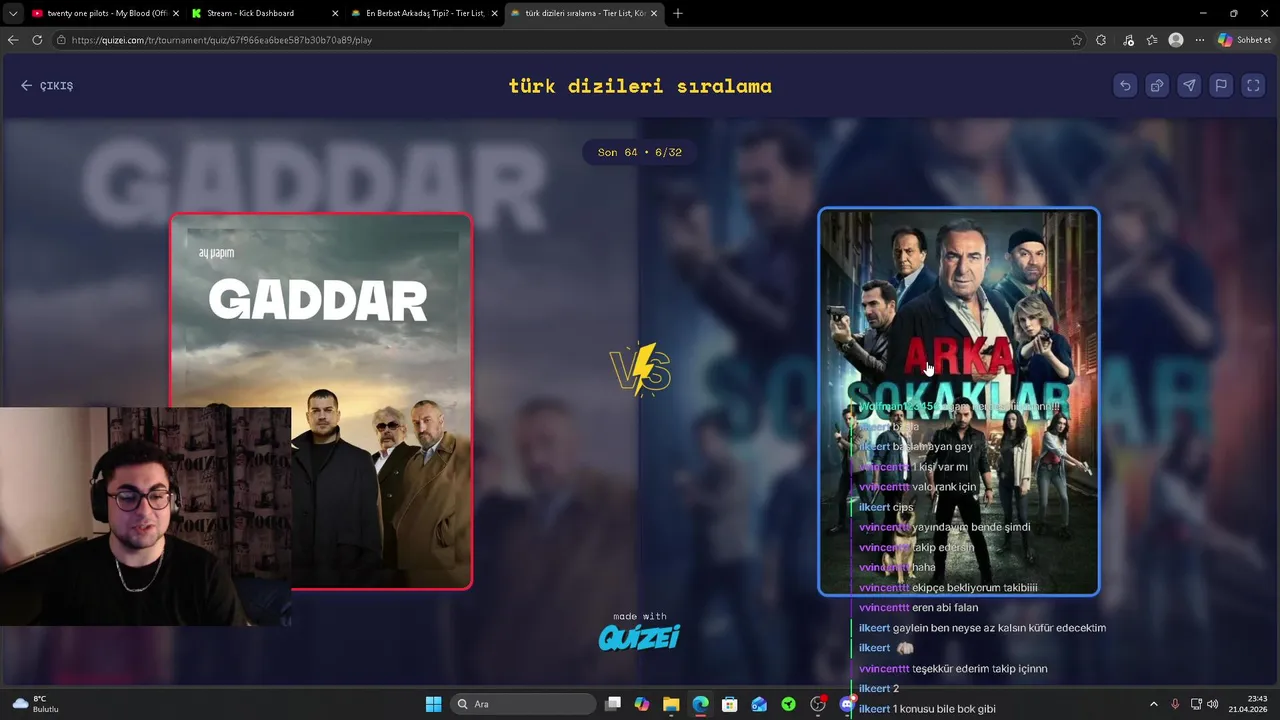1280x720 pixels.
Task: Show hidden system tray icons
Action: (x=1153, y=704)
